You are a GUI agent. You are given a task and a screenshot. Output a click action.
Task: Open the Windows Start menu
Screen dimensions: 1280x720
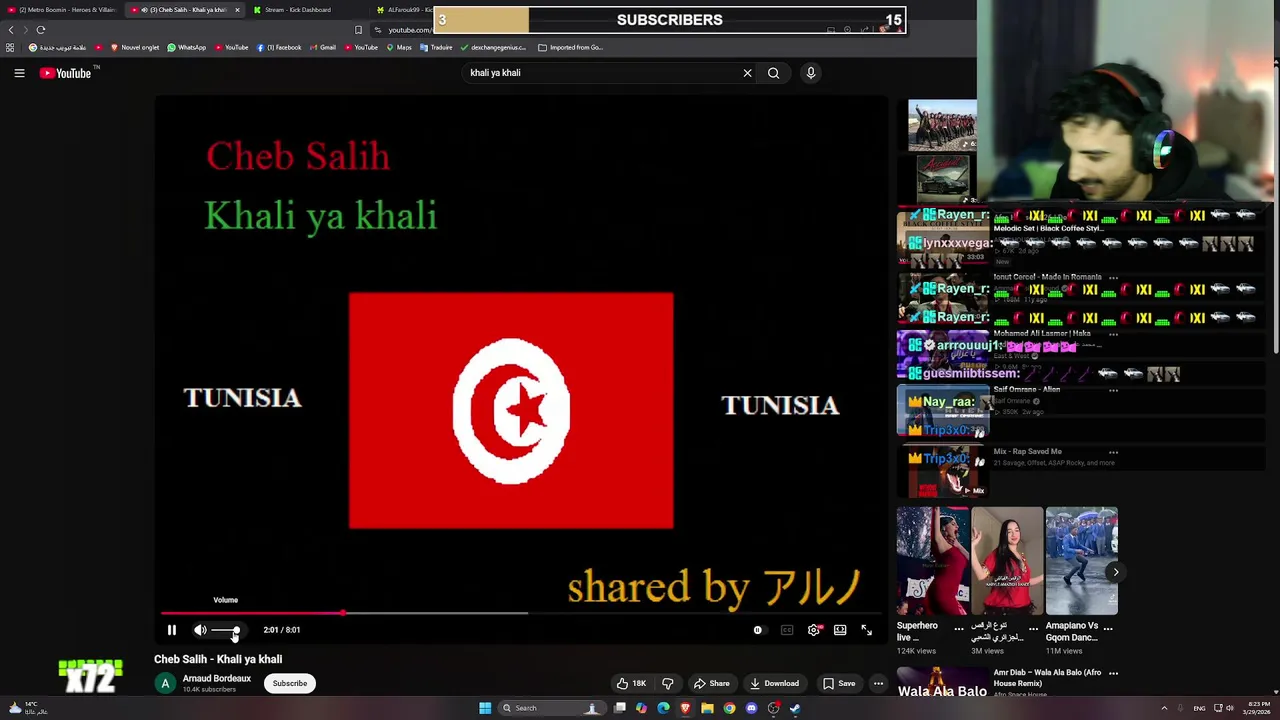485,708
